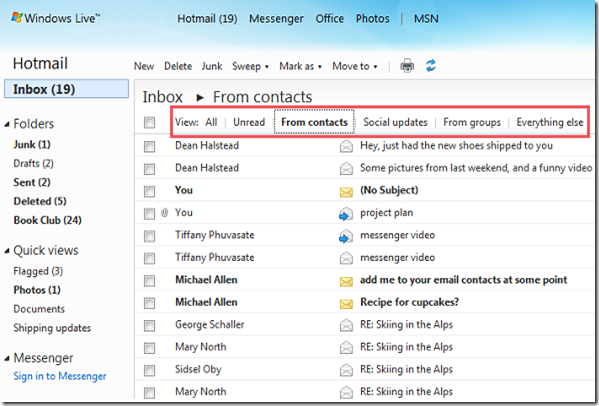This screenshot has width=599, height=406.
Task: Switch view filter to All
Action: [x=211, y=122]
